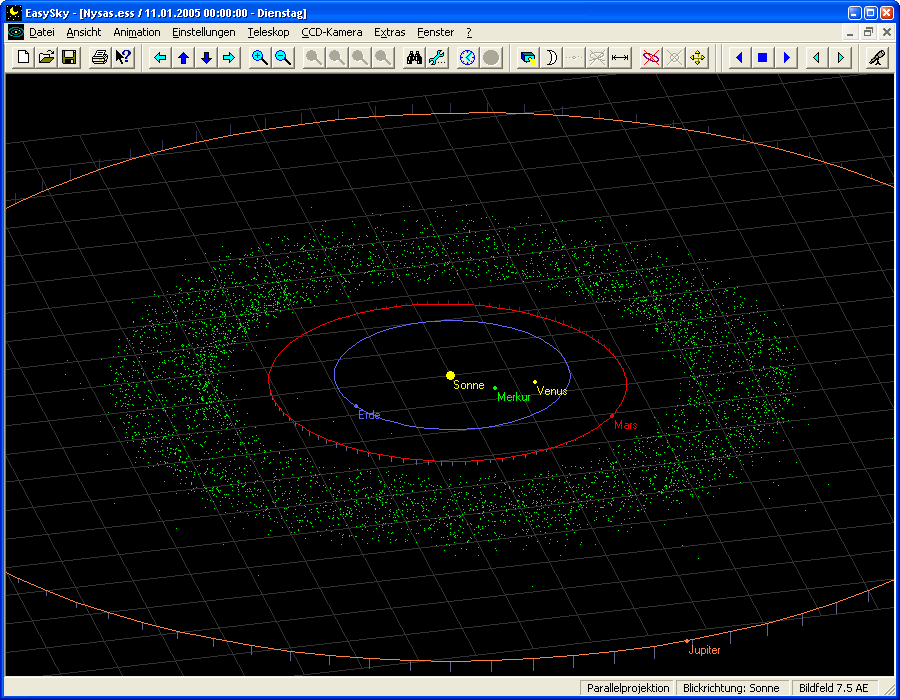Click the Jupiter label on orbit
The width and height of the screenshot is (900, 700).
[x=704, y=650]
